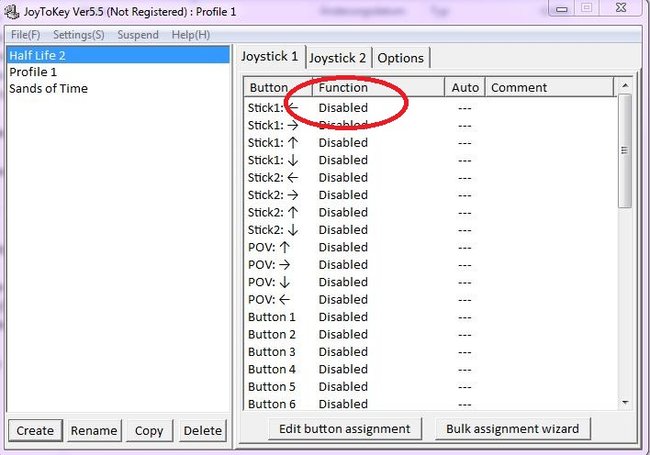Select Profile 1 in the profile list
Viewport: 650px width, 455px height.
pyautogui.click(x=118, y=72)
